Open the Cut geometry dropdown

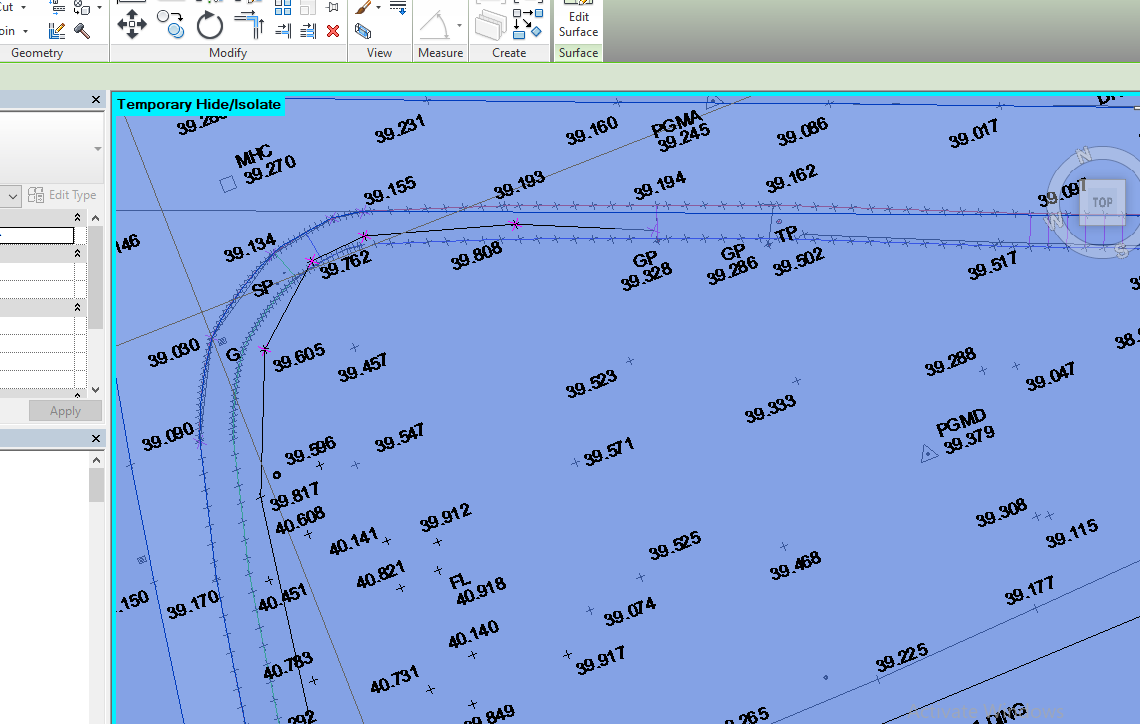click(x=23, y=7)
